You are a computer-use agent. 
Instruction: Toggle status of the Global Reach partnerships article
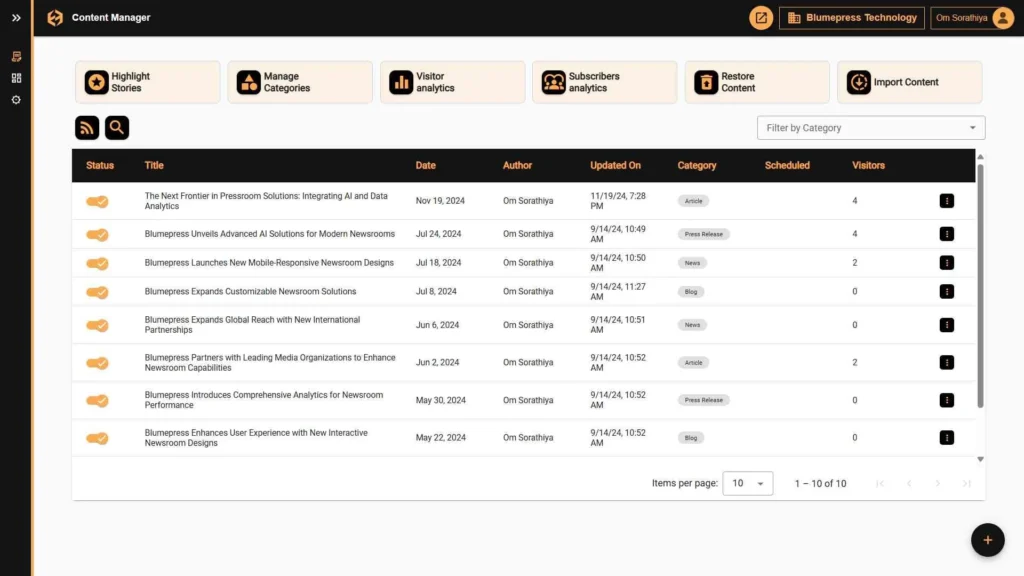point(96,324)
